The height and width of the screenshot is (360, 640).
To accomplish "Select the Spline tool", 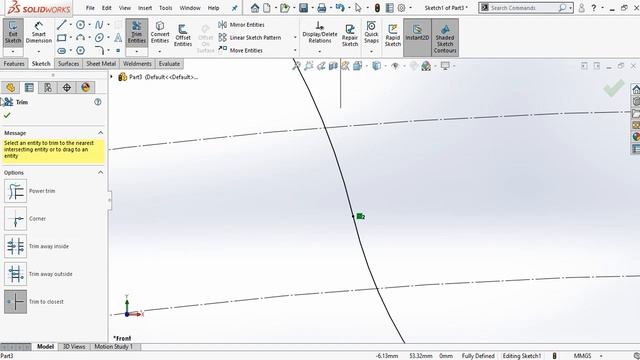I will click(x=99, y=25).
